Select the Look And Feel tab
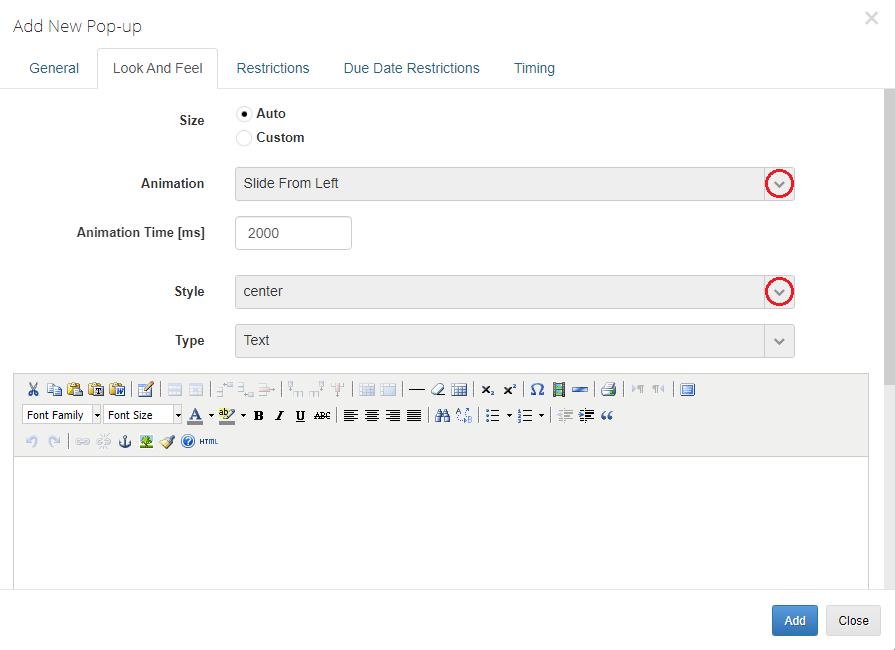Image resolution: width=895 pixels, height=650 pixels. point(158,68)
